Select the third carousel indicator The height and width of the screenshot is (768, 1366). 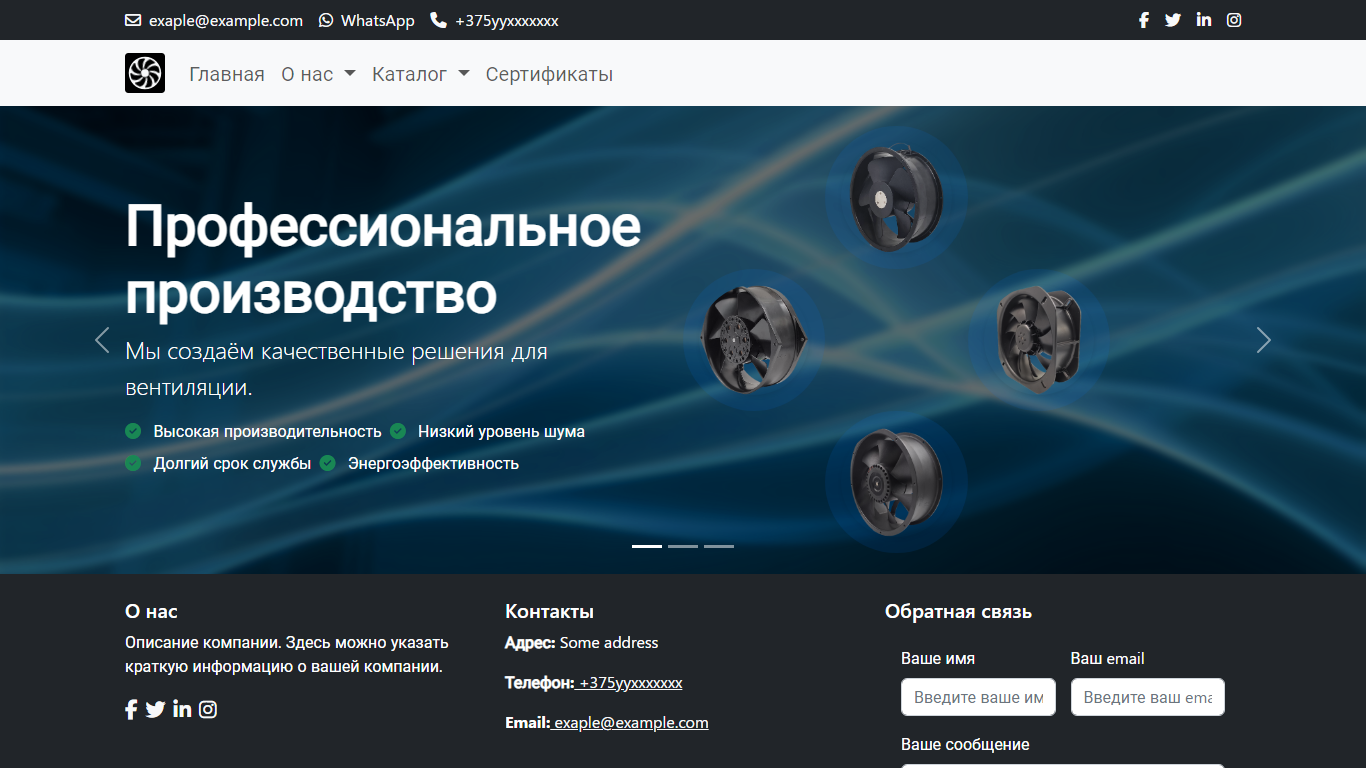[719, 546]
